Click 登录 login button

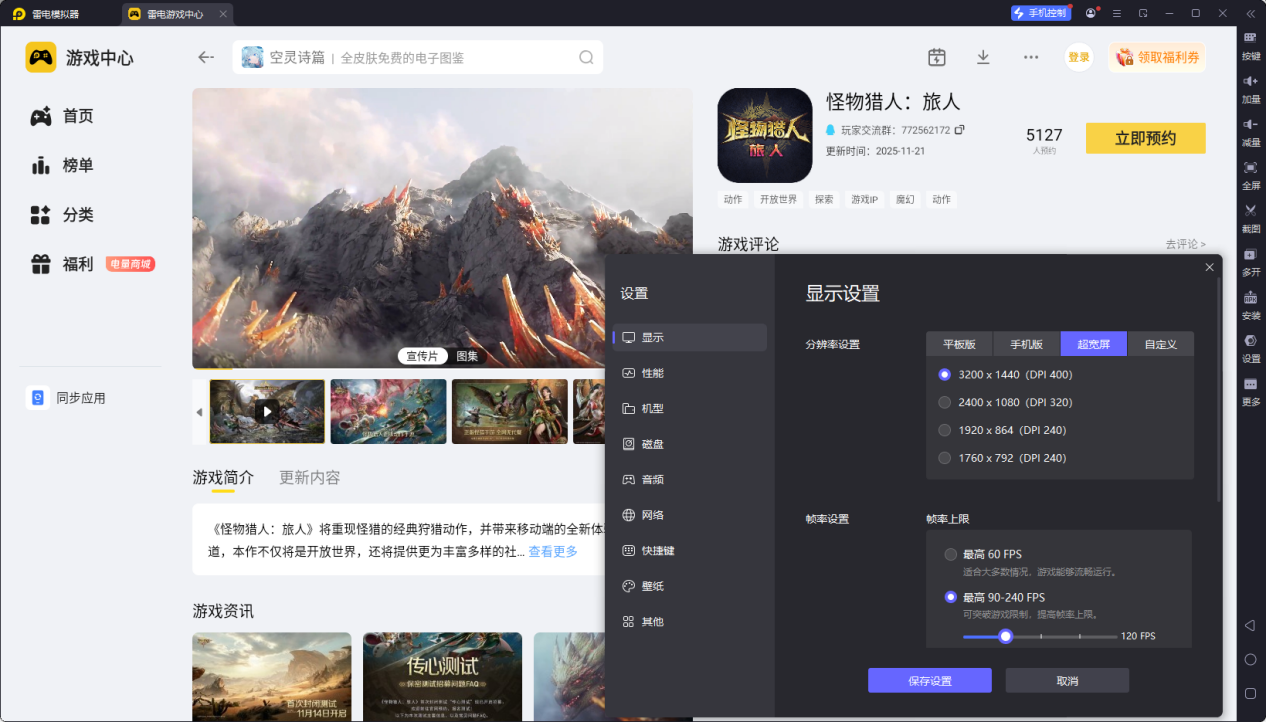[x=1079, y=57]
